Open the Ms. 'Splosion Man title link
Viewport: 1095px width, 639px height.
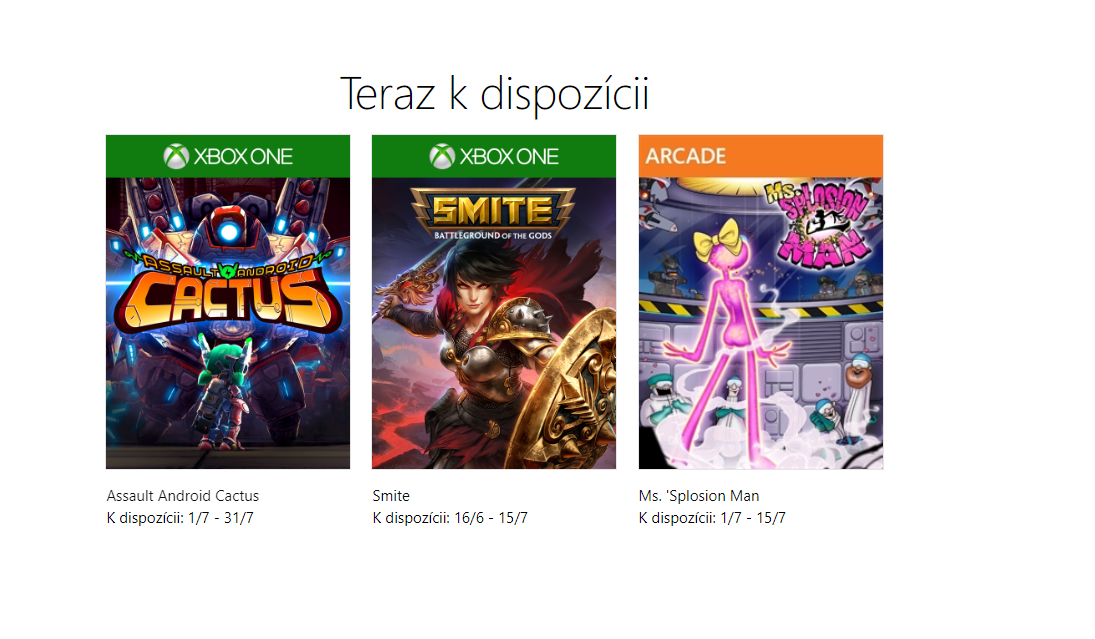[699, 496]
